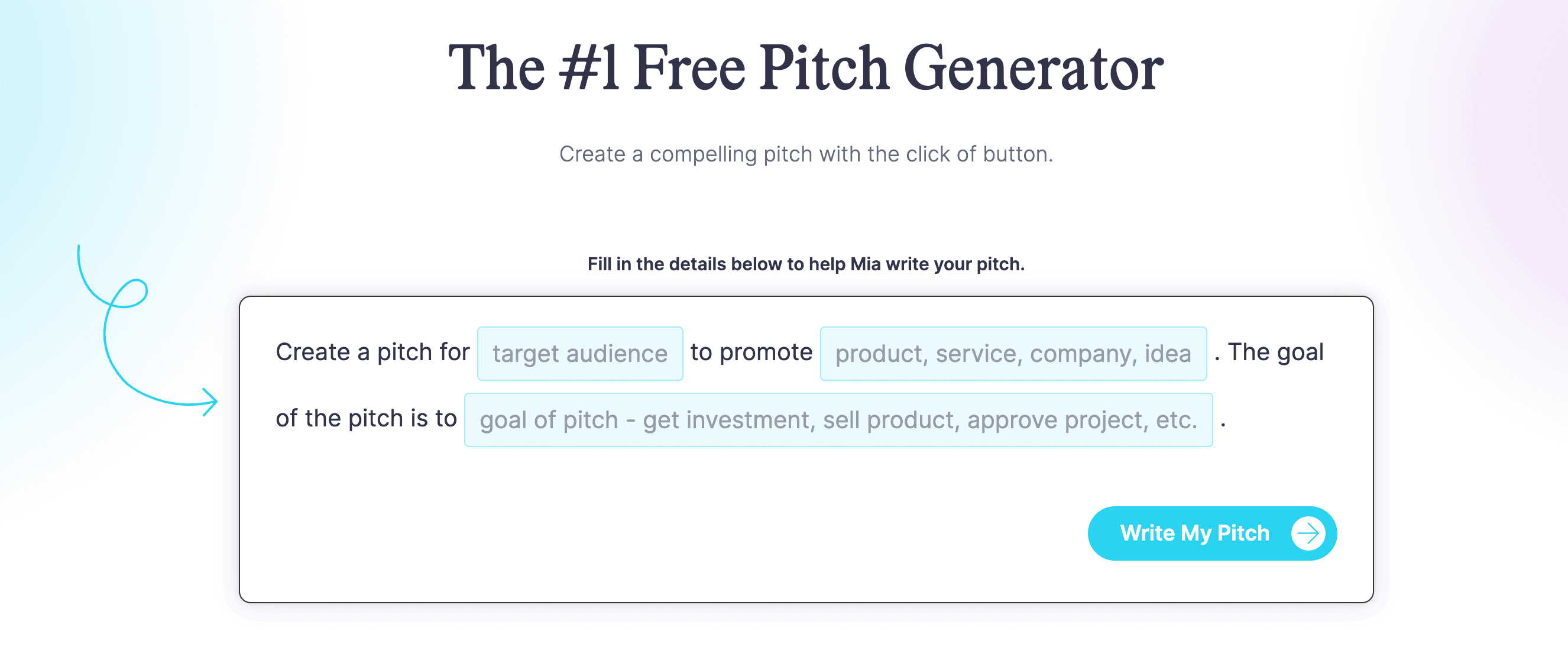Click the placeholder text target audience

click(578, 354)
